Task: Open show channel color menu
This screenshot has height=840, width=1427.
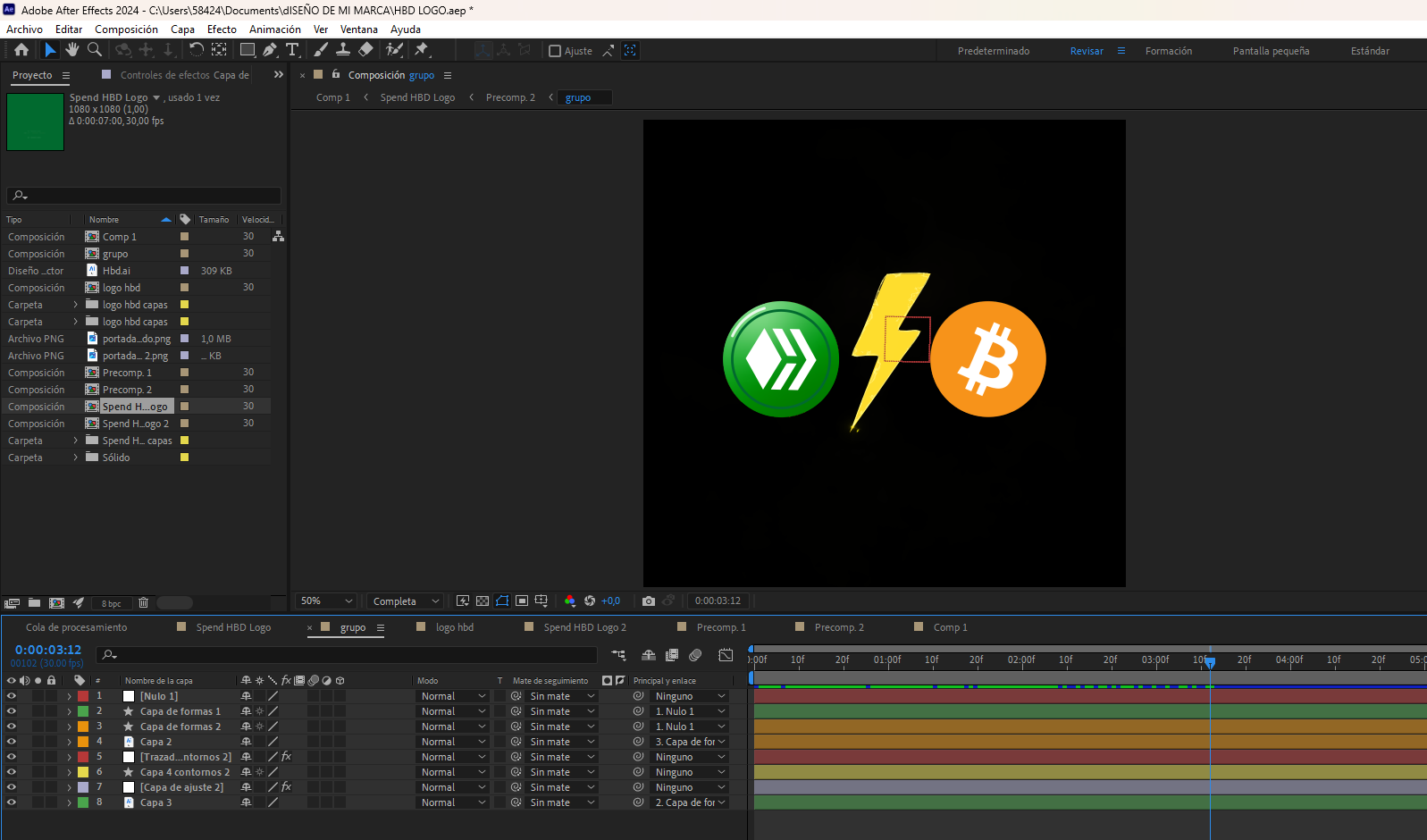Action: pos(570,601)
